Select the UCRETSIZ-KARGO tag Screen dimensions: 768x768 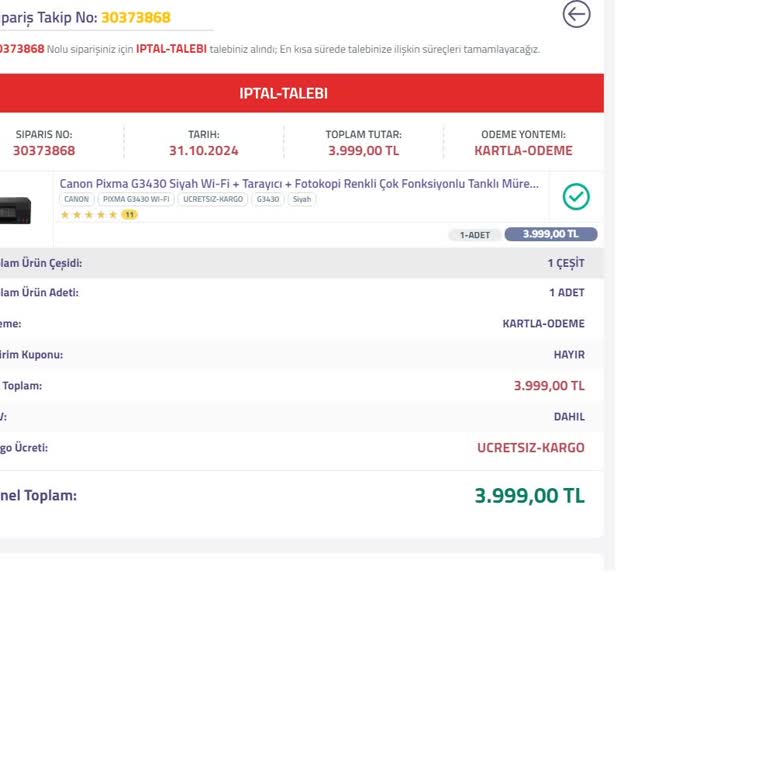[213, 199]
